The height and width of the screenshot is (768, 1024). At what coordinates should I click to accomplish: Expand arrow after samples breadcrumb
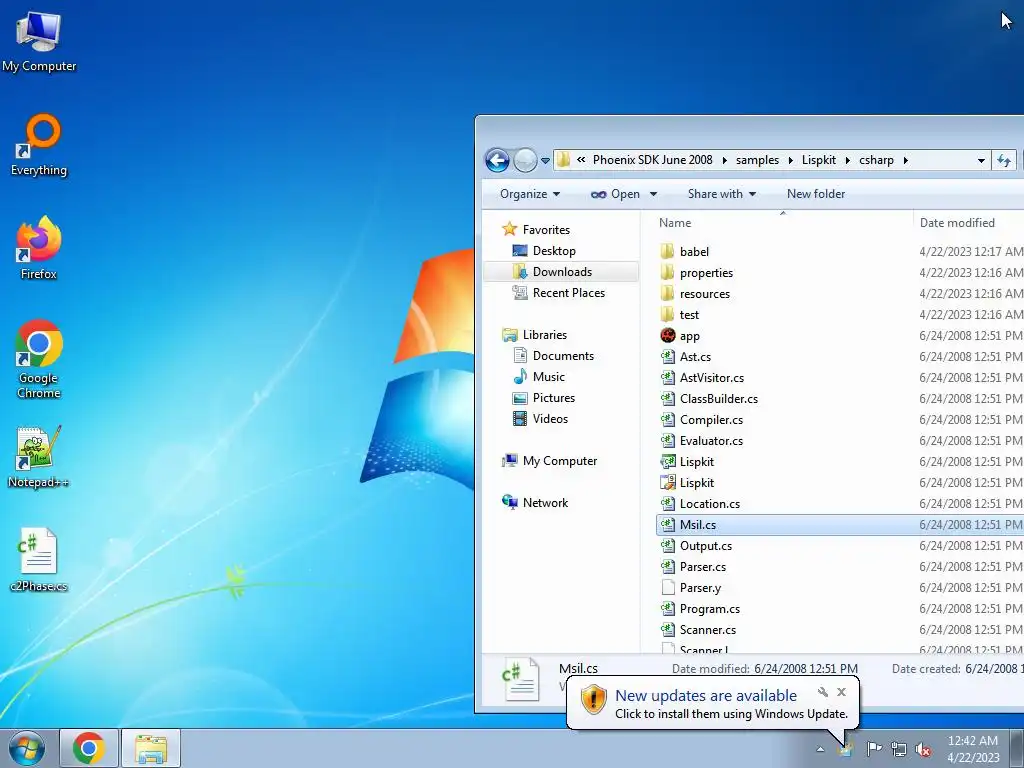click(x=790, y=161)
